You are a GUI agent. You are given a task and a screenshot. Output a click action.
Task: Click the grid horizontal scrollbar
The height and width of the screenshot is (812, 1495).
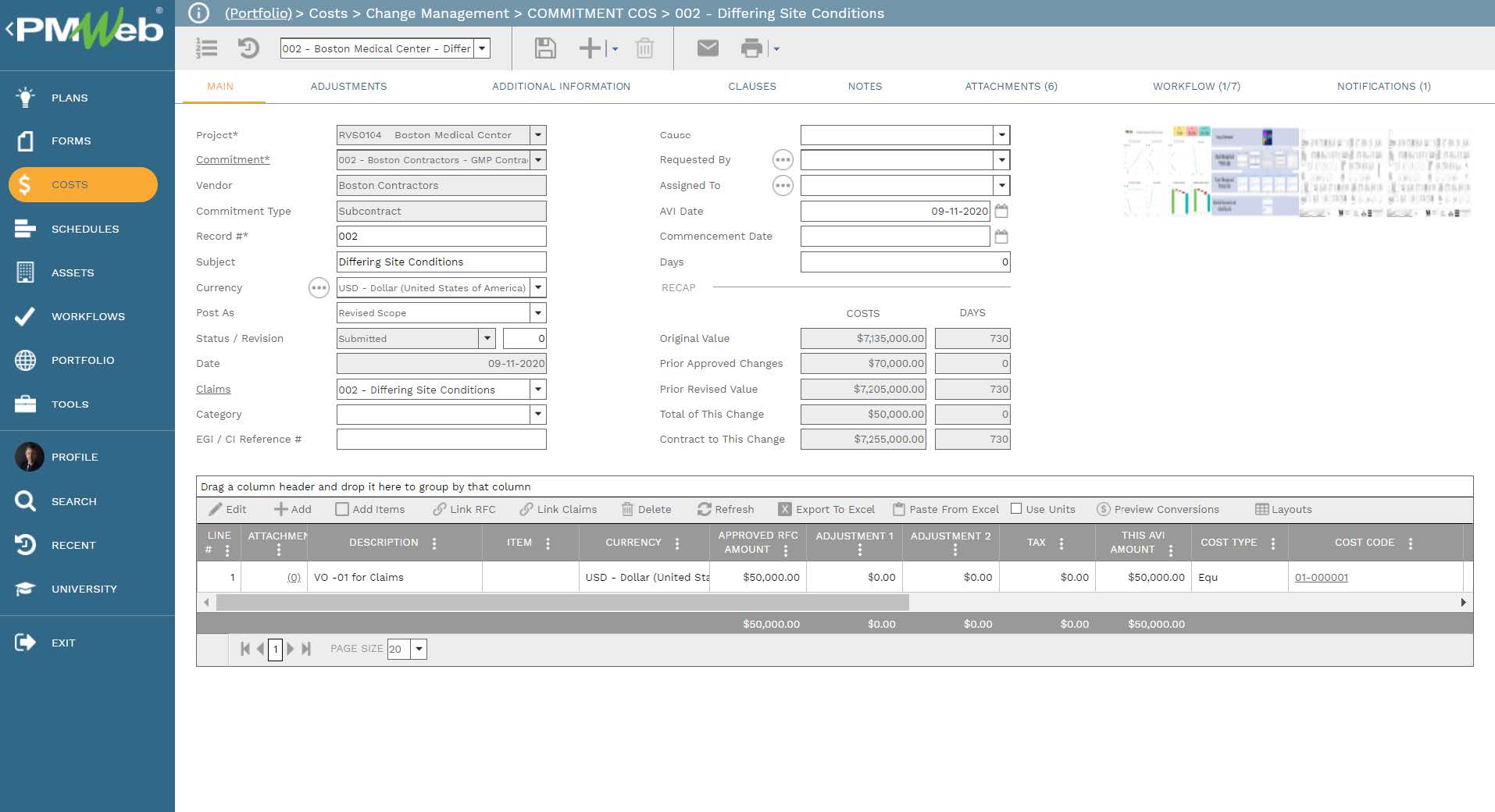coord(562,603)
